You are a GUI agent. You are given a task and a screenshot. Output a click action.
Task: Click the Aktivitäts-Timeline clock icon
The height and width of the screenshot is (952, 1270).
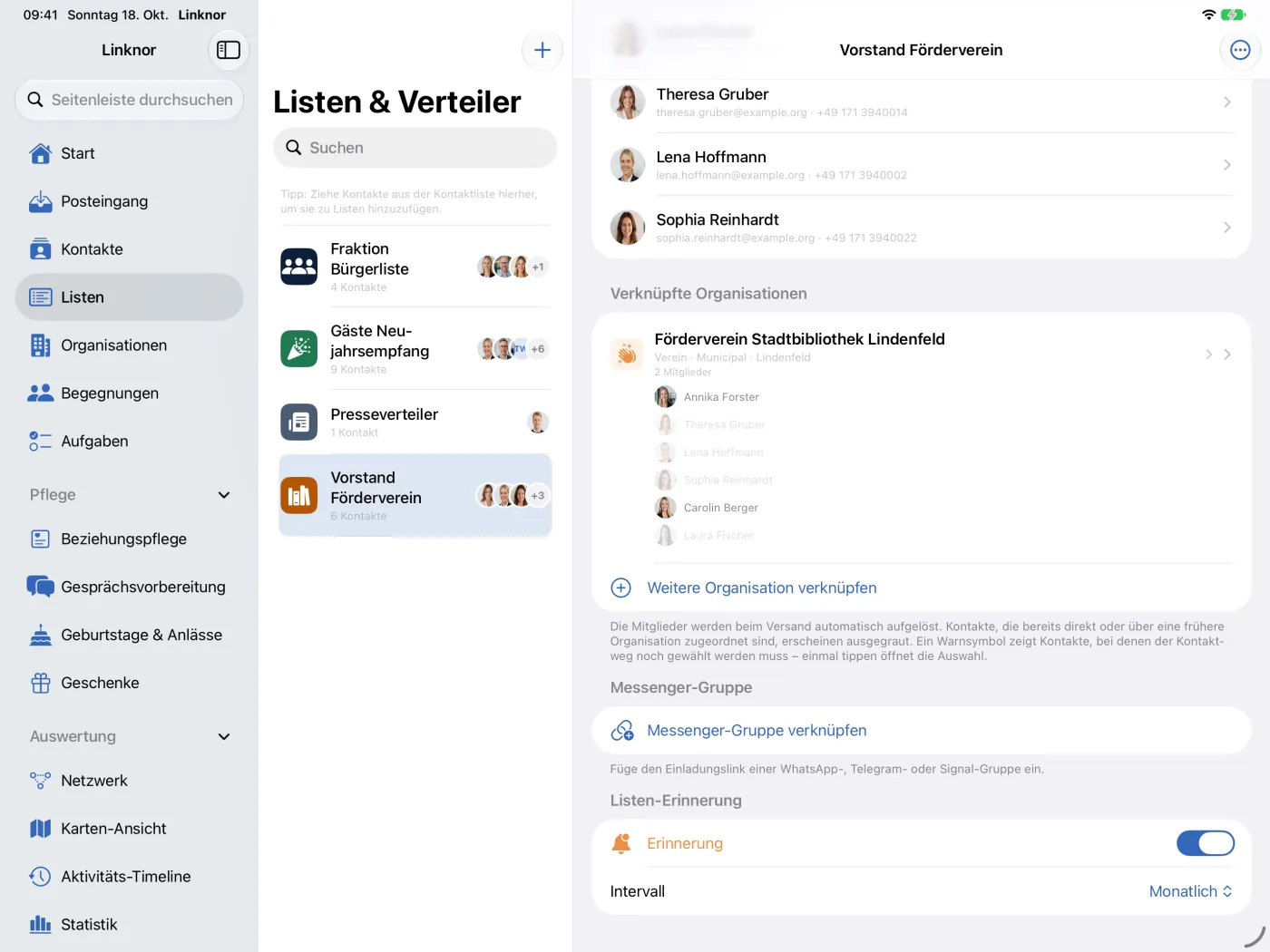(x=41, y=877)
